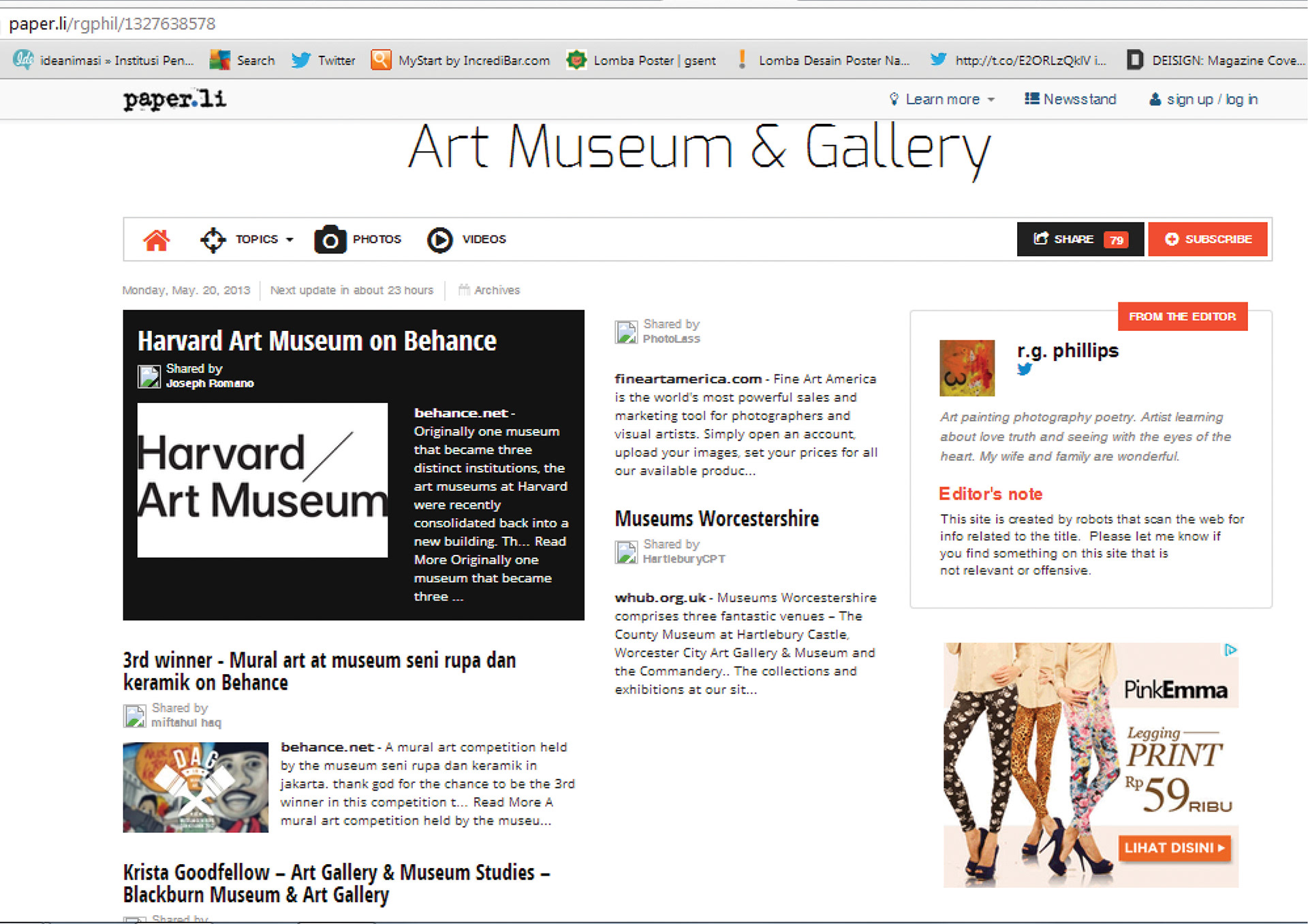Open MyStart by IncrediBar bookmark icon
The image size is (1308, 924).
coord(381,60)
